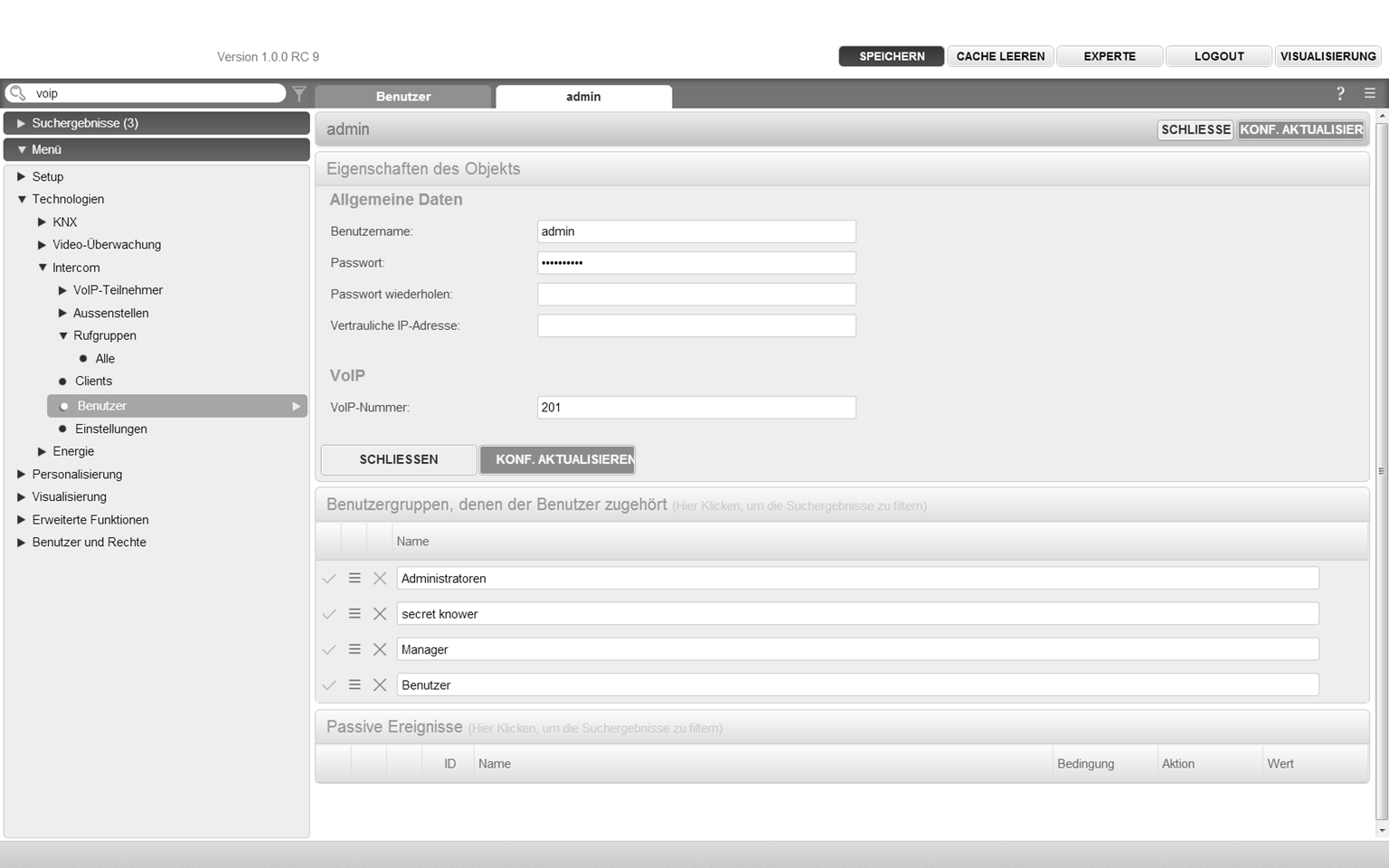Click the vertical scrollbar on the right
This screenshot has height=868, width=1389.
point(1381,471)
